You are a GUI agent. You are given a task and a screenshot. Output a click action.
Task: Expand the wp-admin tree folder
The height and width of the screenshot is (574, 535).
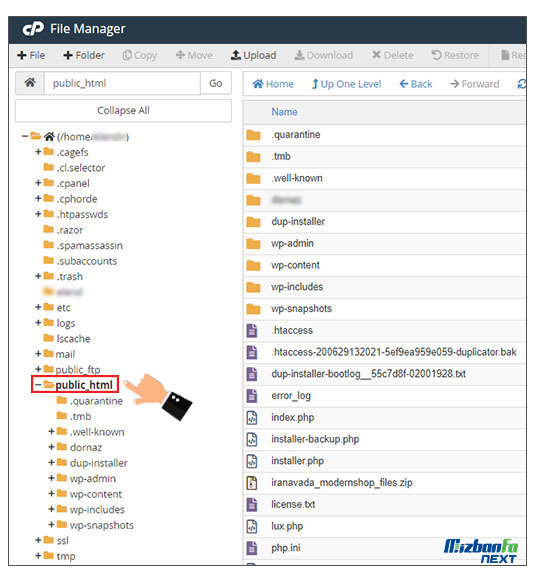point(51,478)
